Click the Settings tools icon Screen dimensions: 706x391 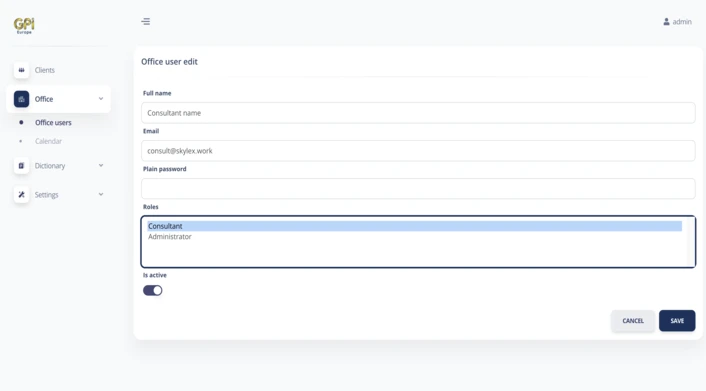21,195
